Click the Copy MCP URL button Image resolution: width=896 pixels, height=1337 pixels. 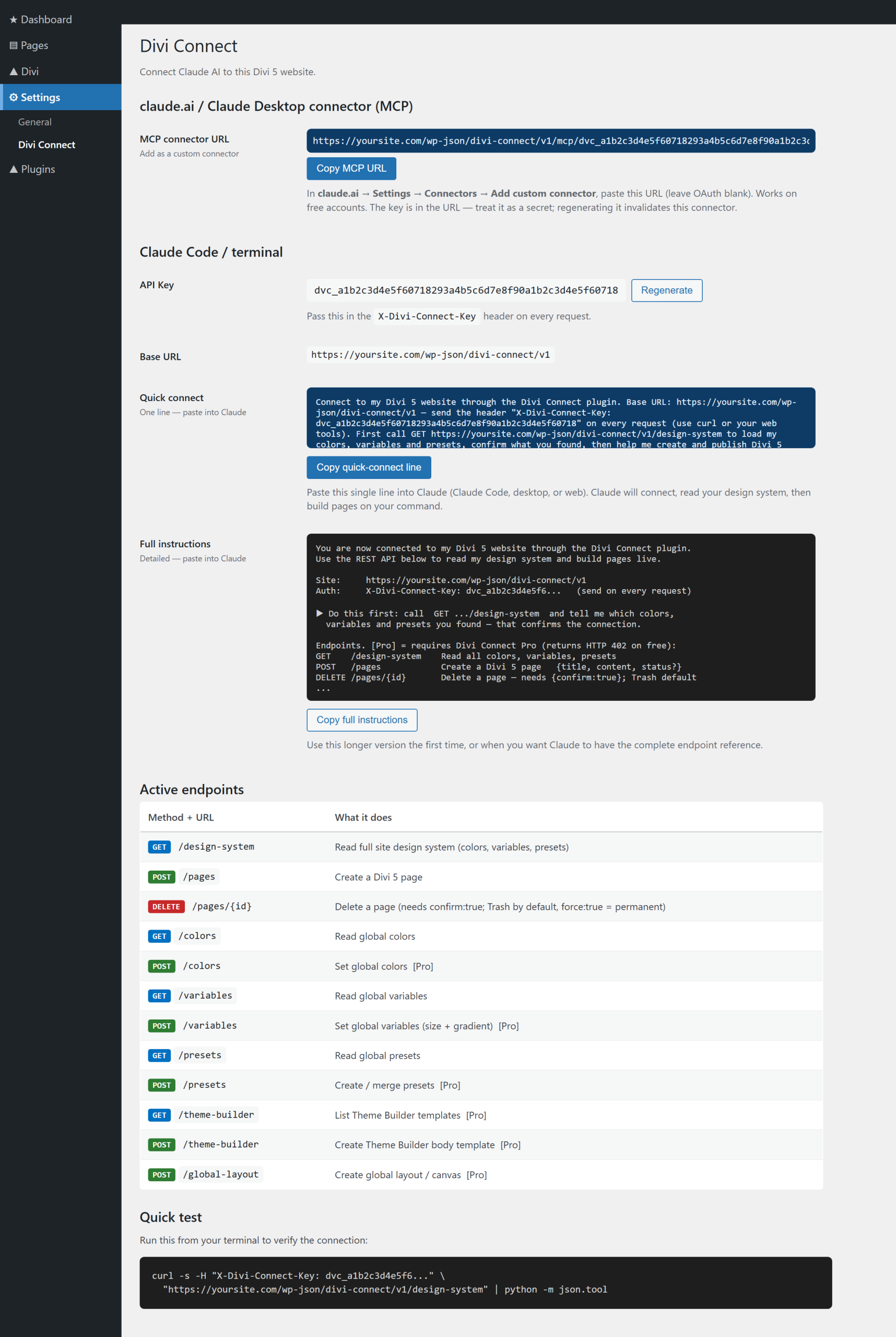351,168
